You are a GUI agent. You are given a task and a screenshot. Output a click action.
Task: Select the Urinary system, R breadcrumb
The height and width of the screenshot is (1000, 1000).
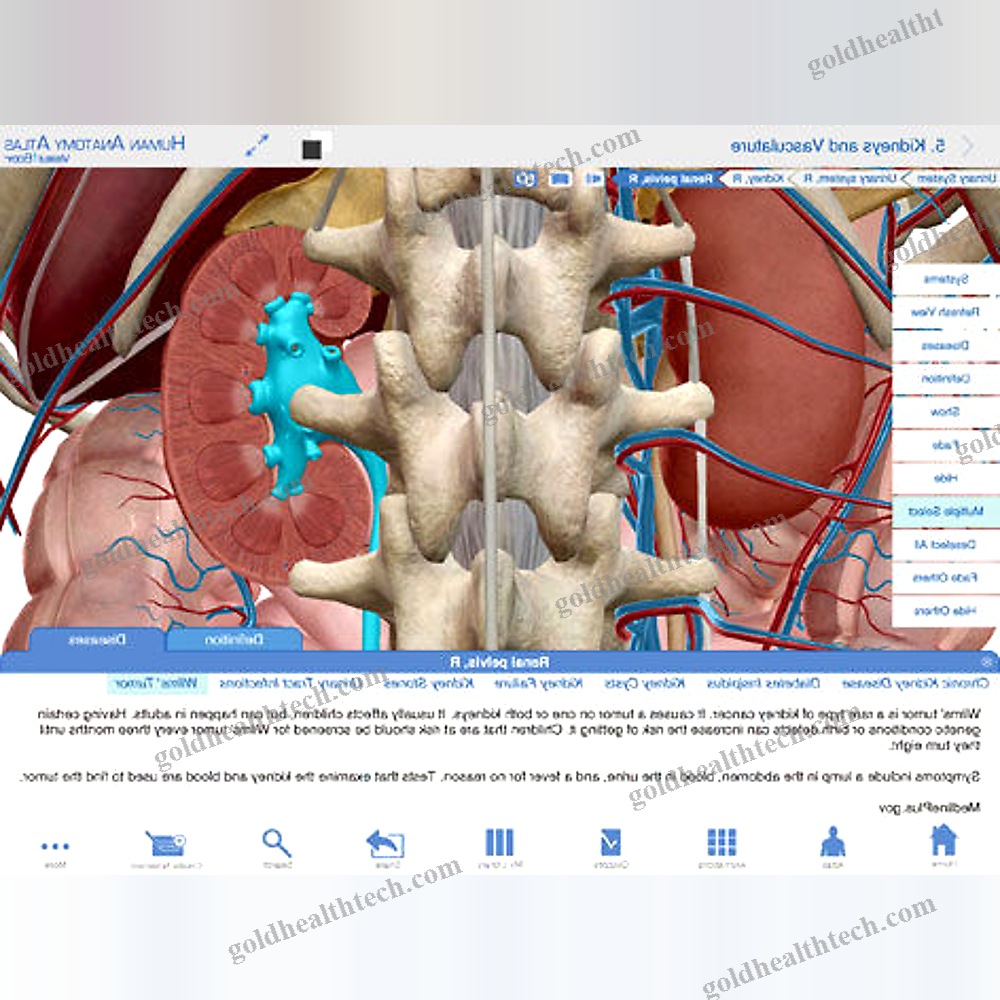click(x=849, y=179)
